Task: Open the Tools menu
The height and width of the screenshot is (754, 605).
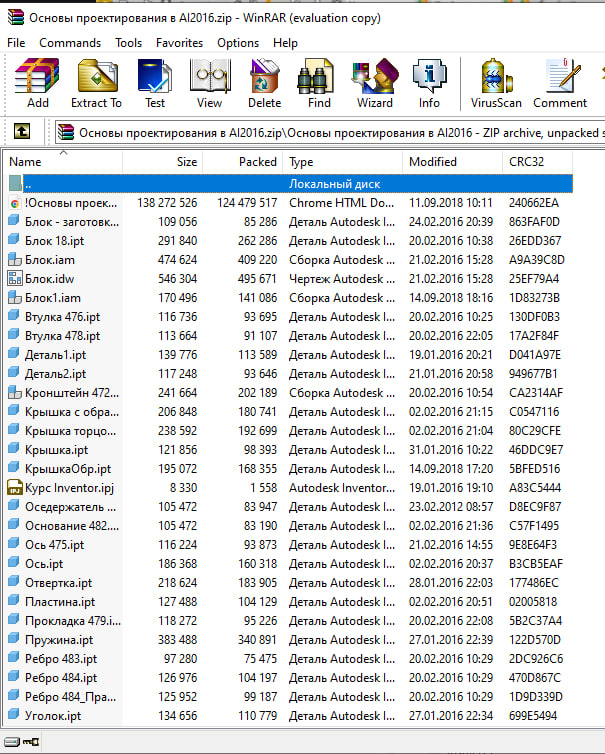Action: point(128,43)
